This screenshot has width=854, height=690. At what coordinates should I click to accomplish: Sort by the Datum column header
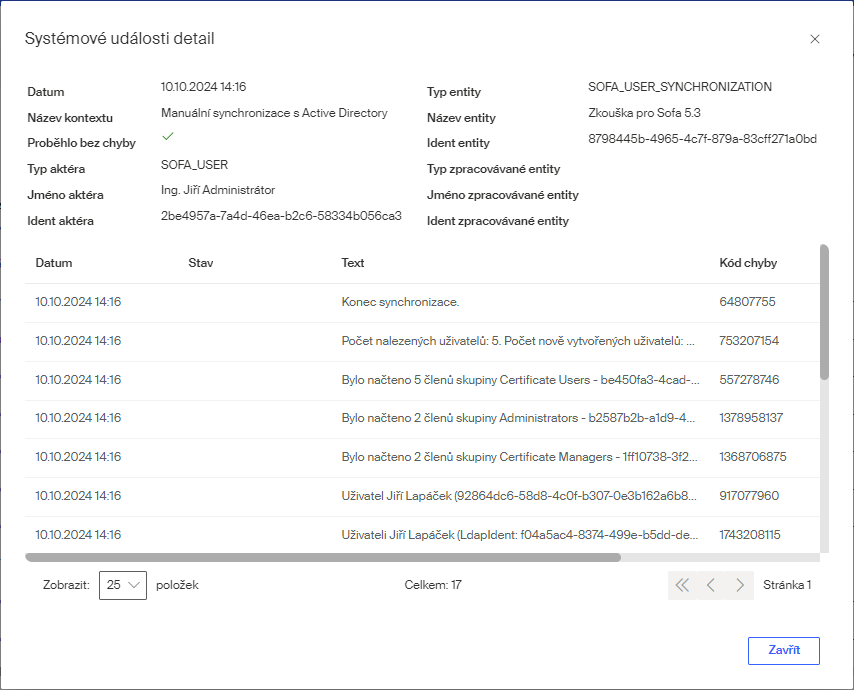click(54, 262)
